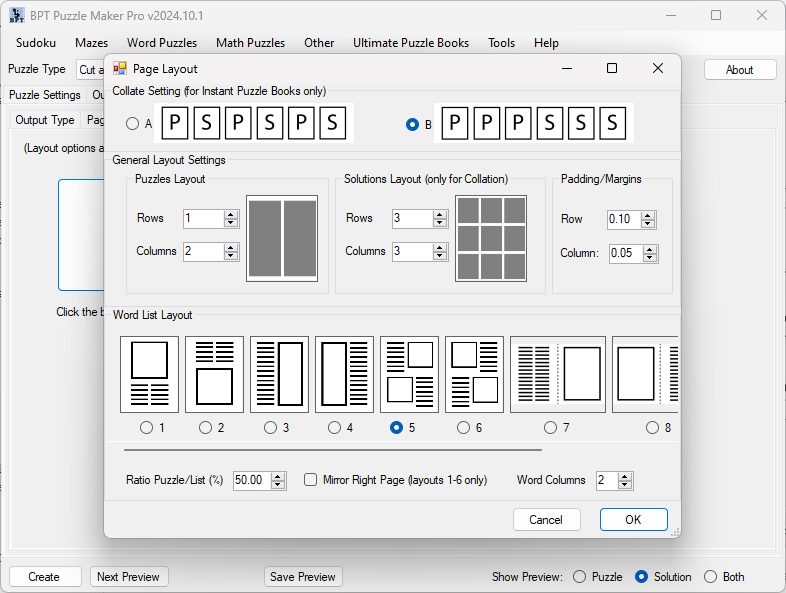
Task: Cancel the Page Layout dialog
Action: (x=546, y=520)
